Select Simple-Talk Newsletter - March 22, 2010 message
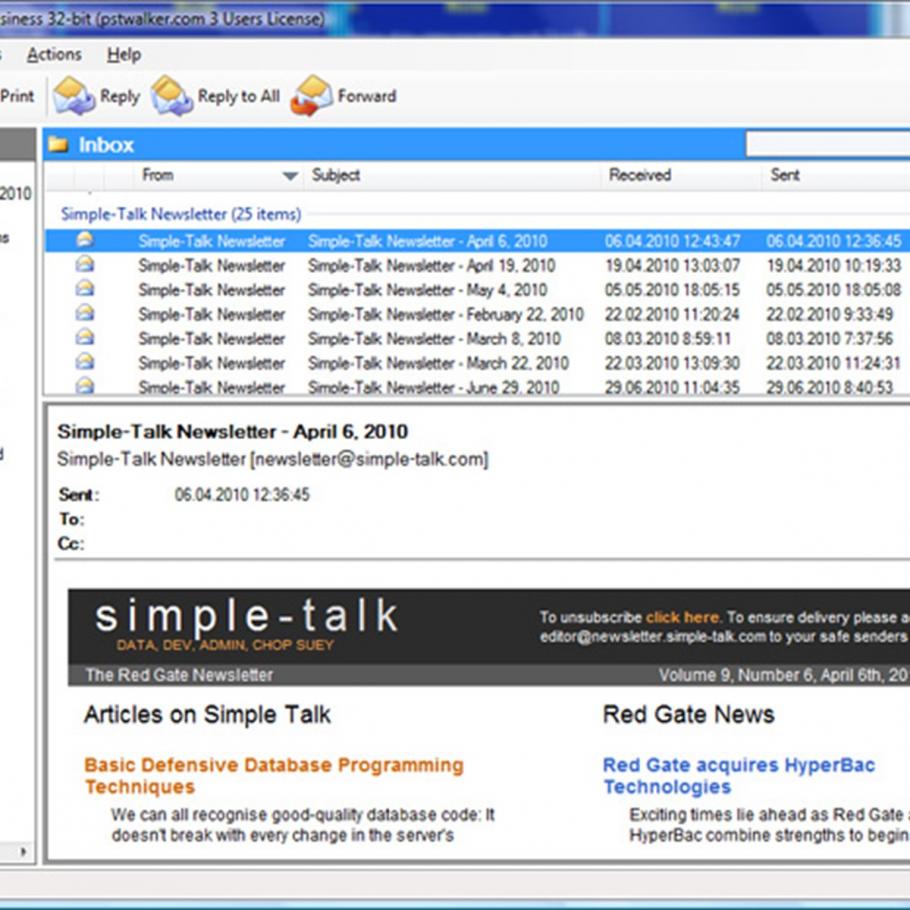This screenshot has height=910, width=910. pos(478,363)
